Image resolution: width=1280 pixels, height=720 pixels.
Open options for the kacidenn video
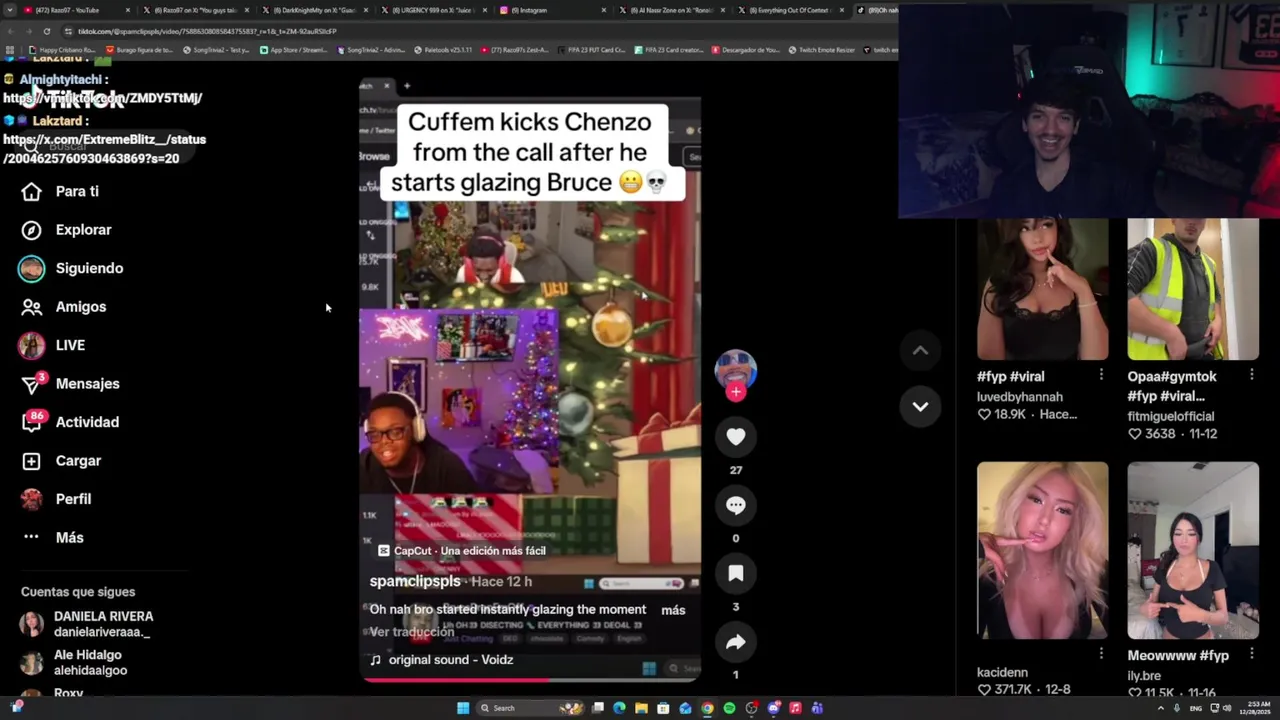point(1101,653)
